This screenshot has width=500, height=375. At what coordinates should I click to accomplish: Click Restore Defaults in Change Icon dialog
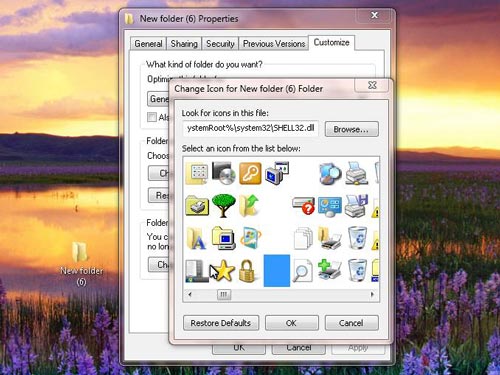pyautogui.click(x=221, y=323)
